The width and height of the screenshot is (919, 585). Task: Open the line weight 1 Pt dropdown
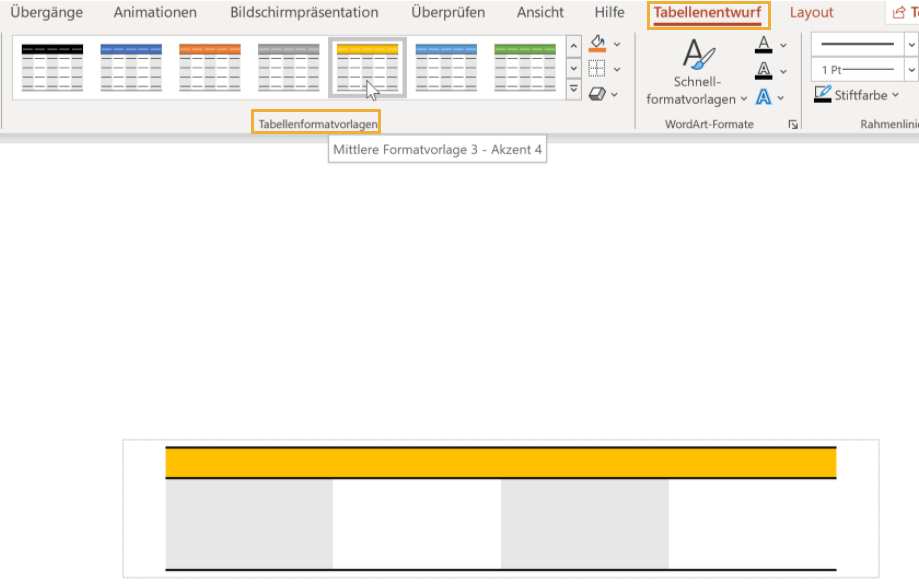[x=911, y=68]
